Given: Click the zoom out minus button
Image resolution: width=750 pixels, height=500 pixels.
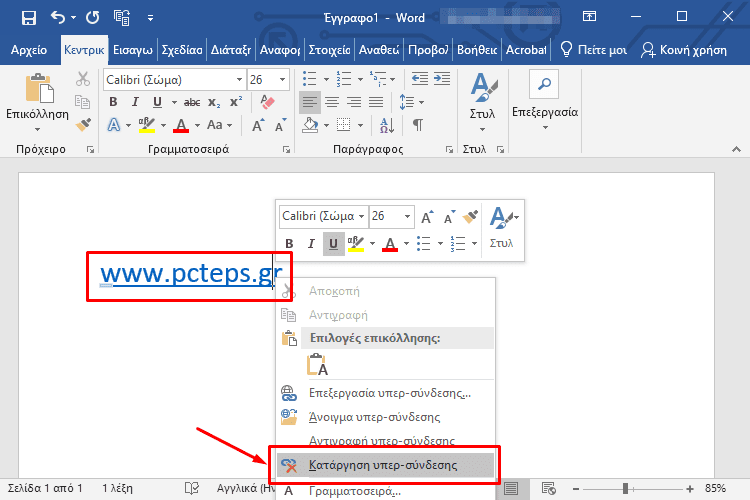Looking at the screenshot, I should (x=576, y=489).
